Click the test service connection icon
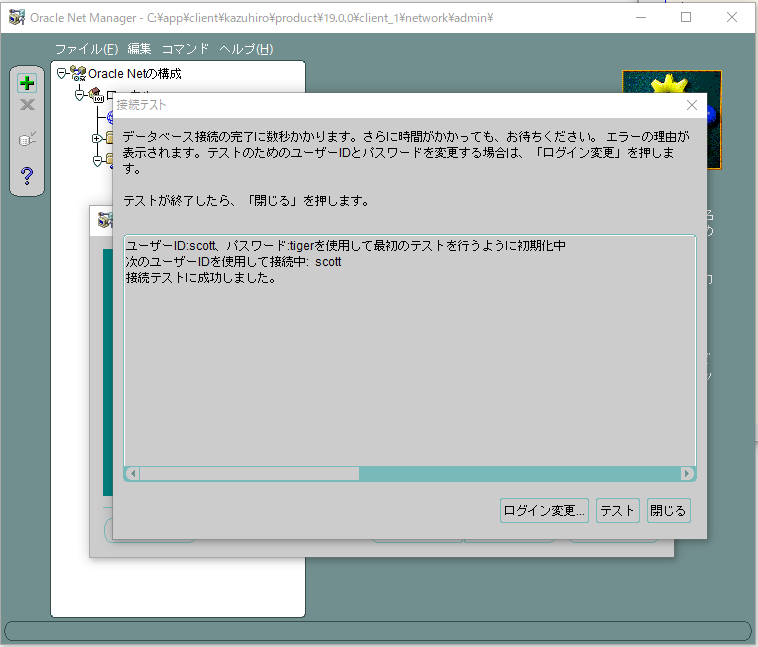The width and height of the screenshot is (758, 647). tap(28, 140)
